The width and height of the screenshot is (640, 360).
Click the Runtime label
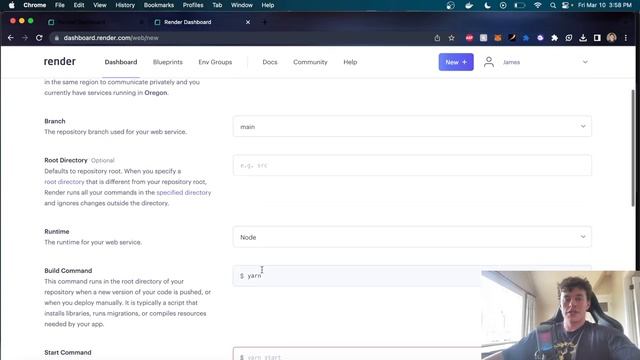tap(57, 231)
